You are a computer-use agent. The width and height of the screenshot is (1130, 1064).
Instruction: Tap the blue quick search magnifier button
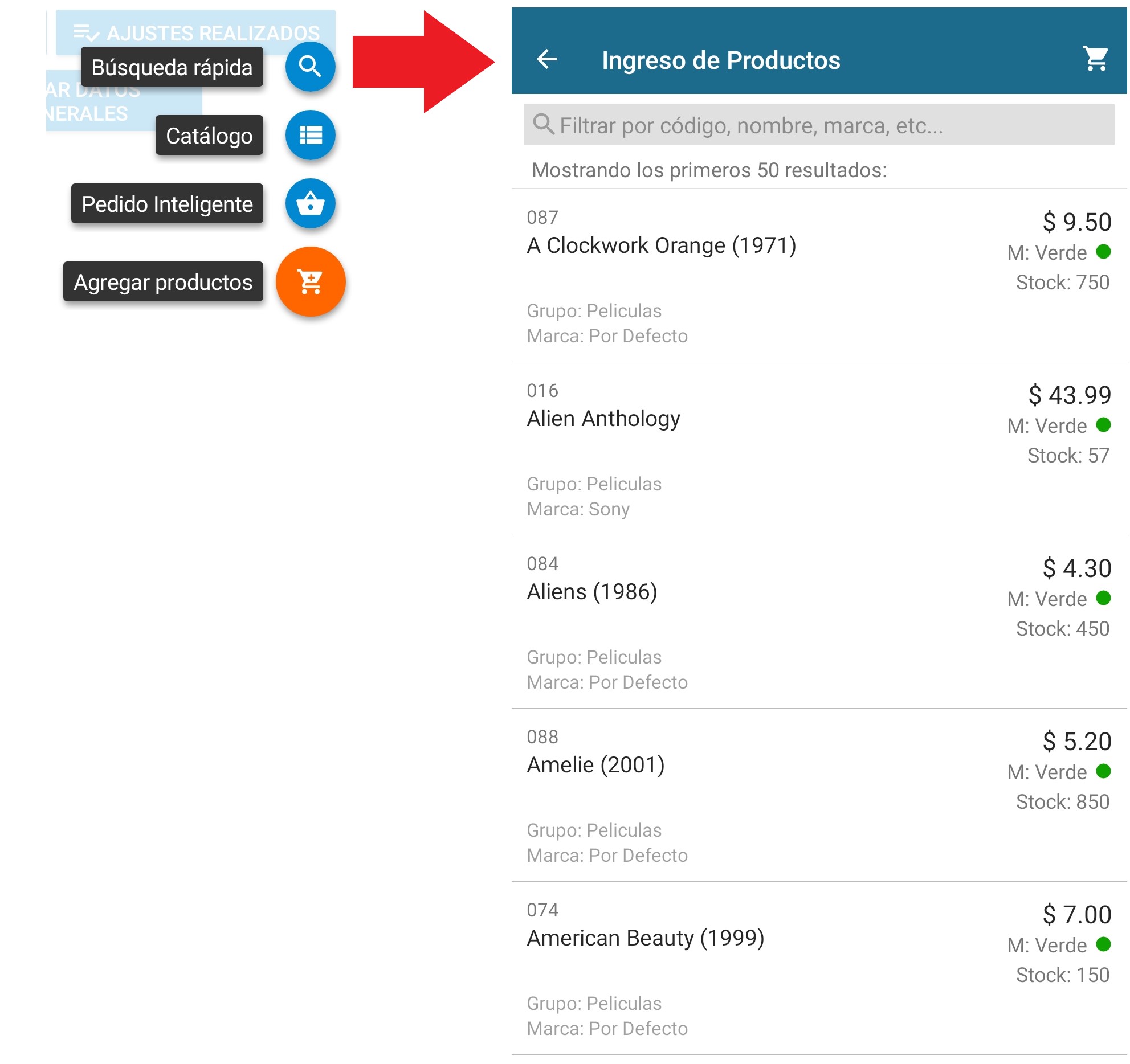(310, 67)
